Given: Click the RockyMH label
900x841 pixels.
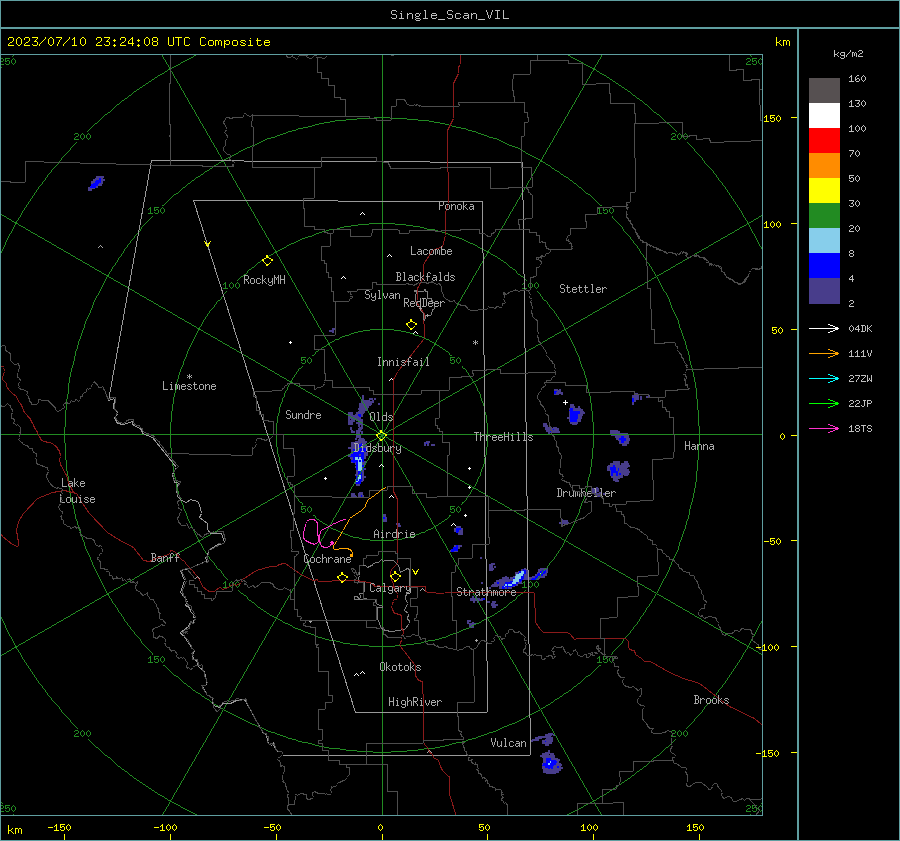Looking at the screenshot, I should [x=264, y=280].
